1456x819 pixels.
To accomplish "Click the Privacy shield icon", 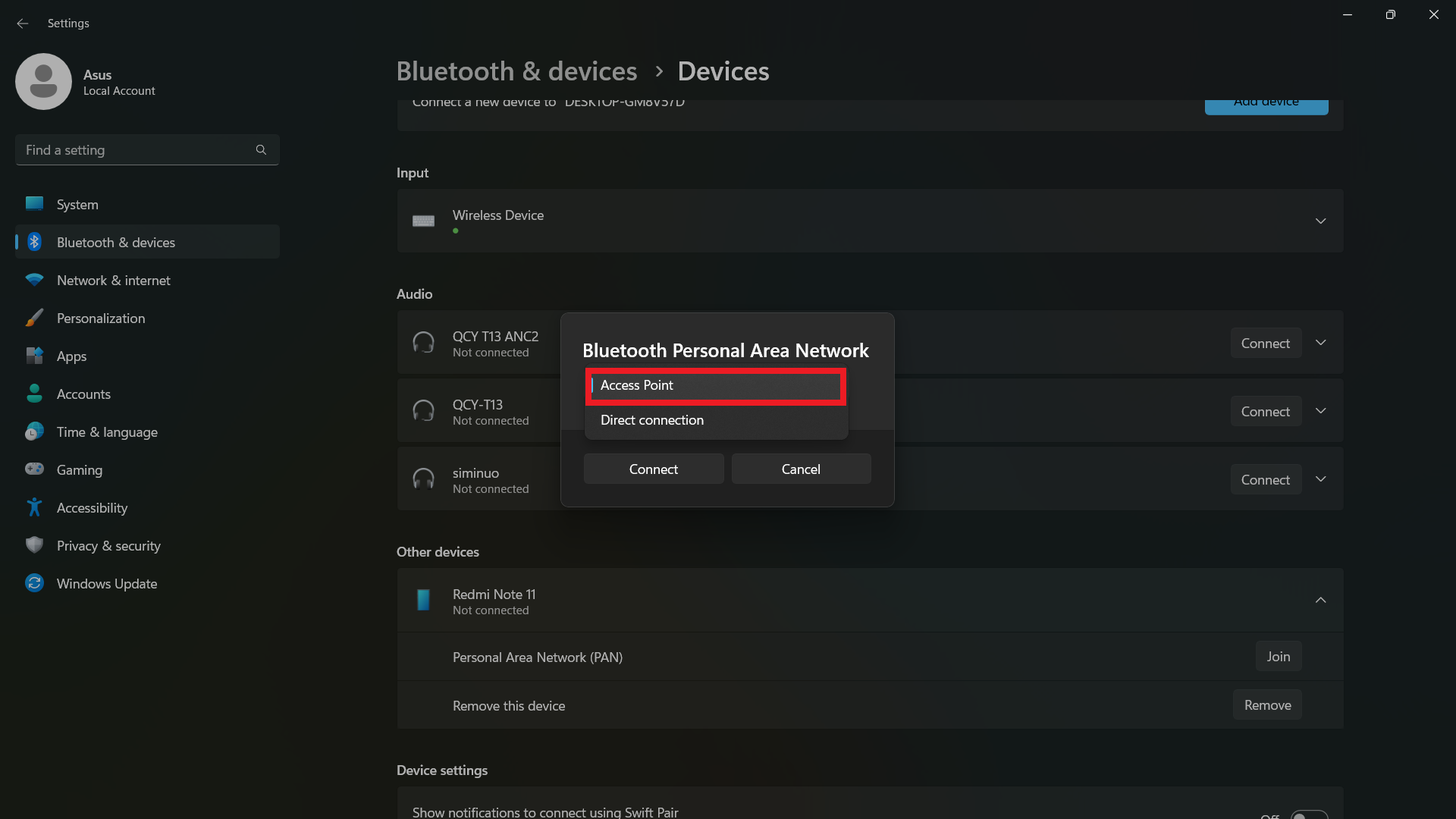I will coord(34,545).
